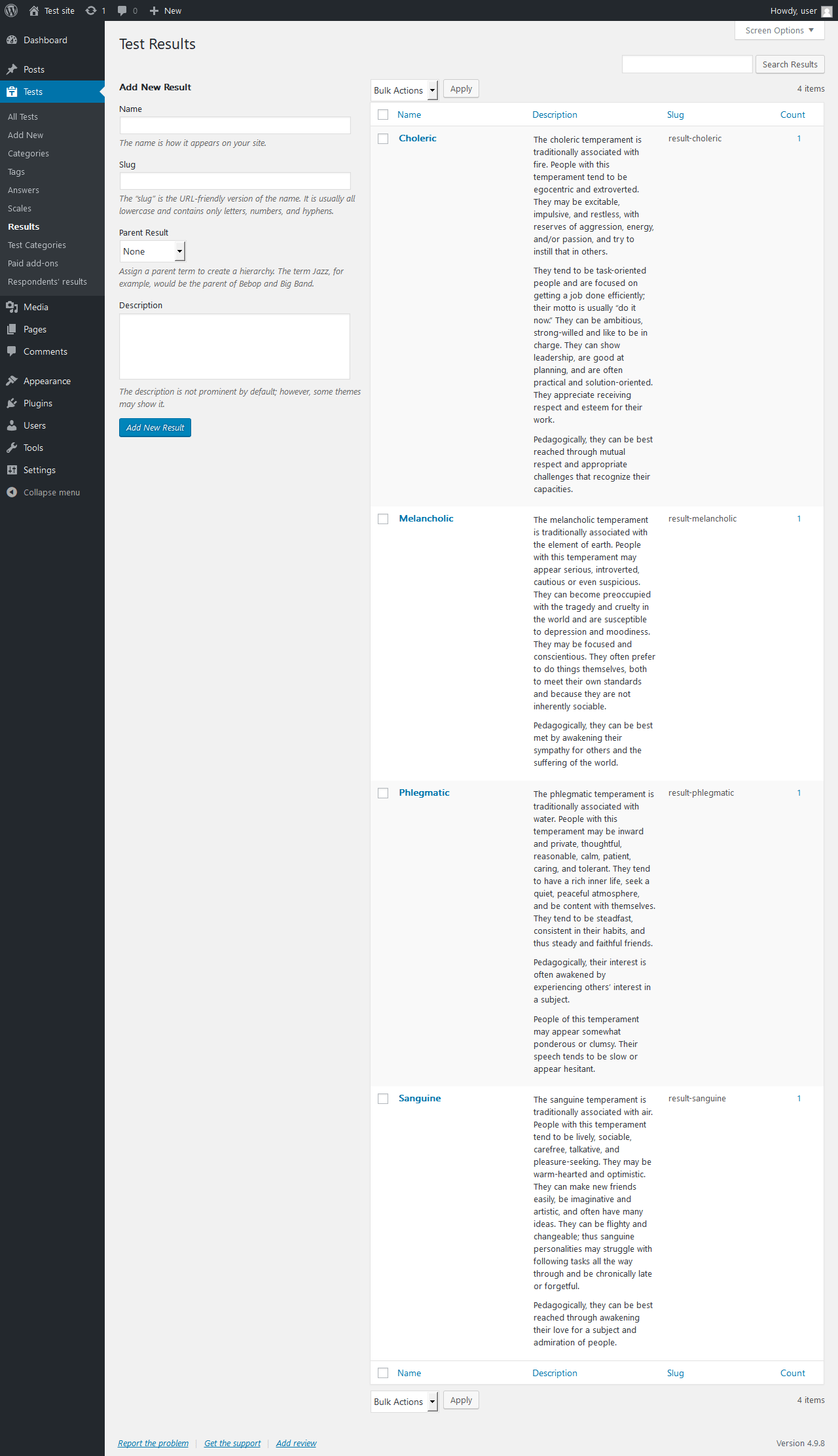This screenshot has height=1456, width=838.
Task: Open Tags submenu item
Action: point(16,171)
